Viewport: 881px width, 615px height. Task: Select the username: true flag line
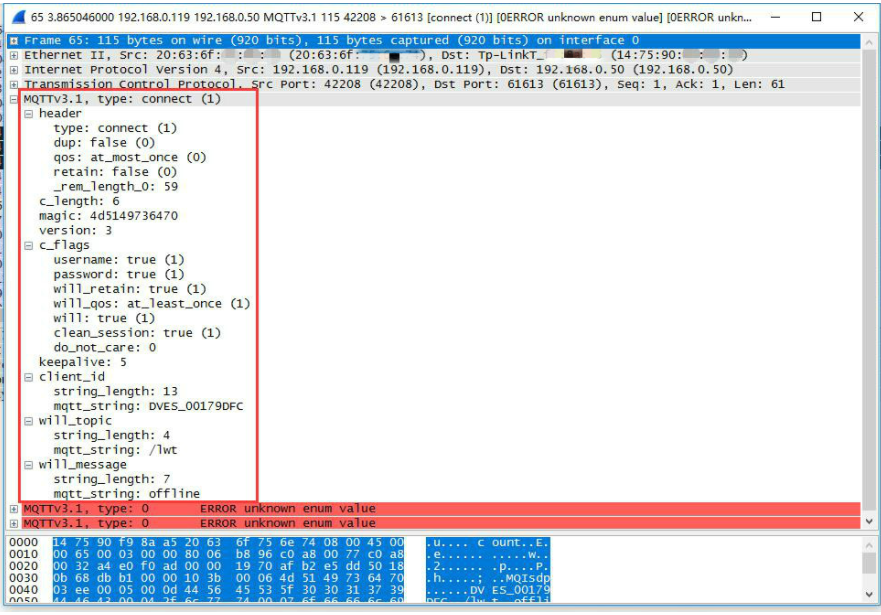point(118,260)
